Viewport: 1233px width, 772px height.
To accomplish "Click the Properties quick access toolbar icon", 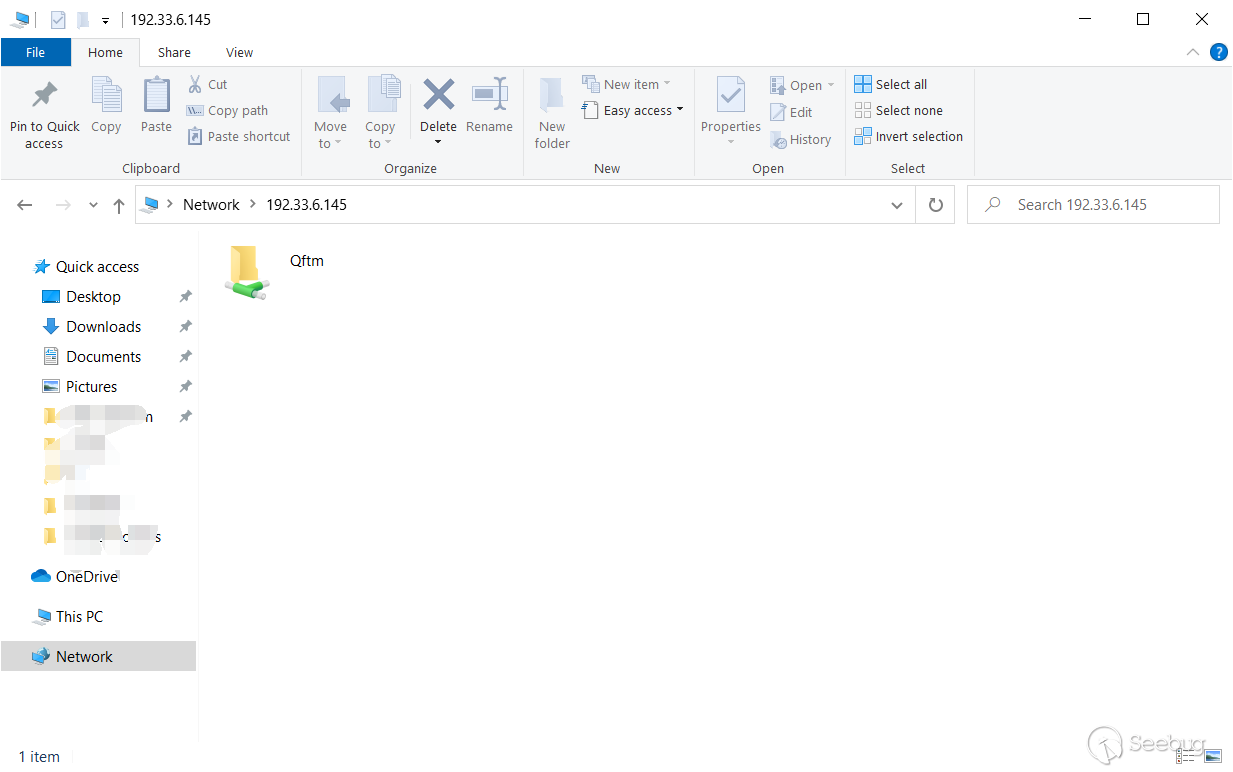I will [x=58, y=19].
